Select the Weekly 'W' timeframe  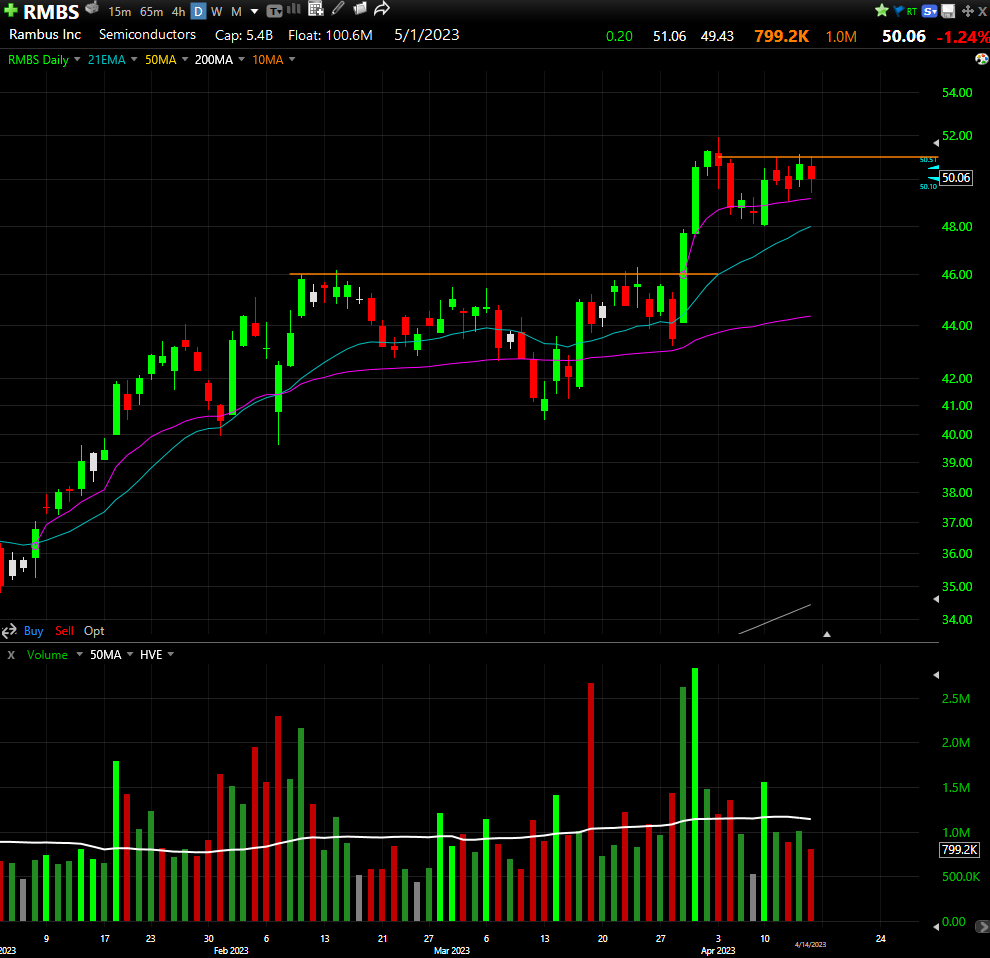[x=217, y=11]
